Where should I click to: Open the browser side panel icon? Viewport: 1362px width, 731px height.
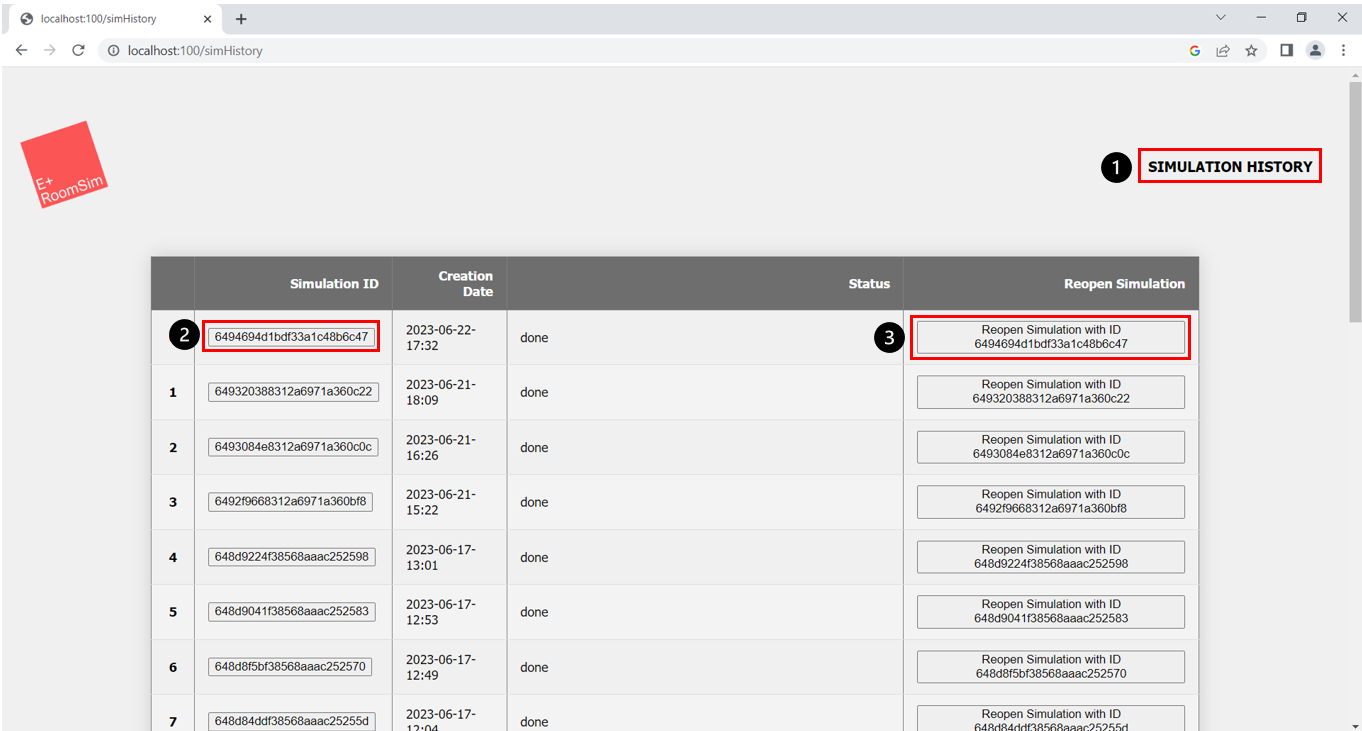click(1286, 50)
